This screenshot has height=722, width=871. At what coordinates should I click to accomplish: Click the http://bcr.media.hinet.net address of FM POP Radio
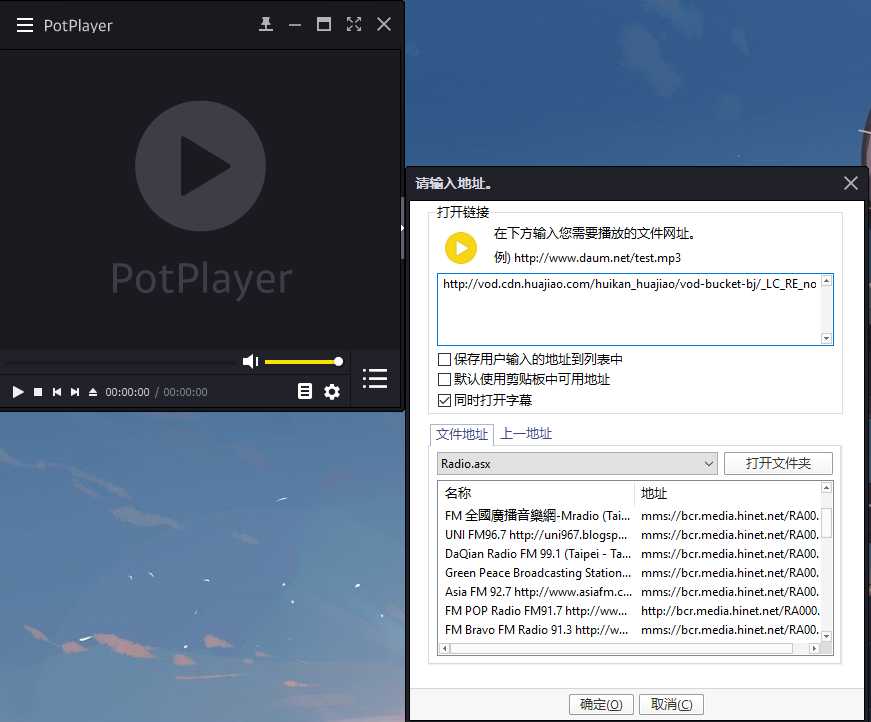pyautogui.click(x=730, y=611)
